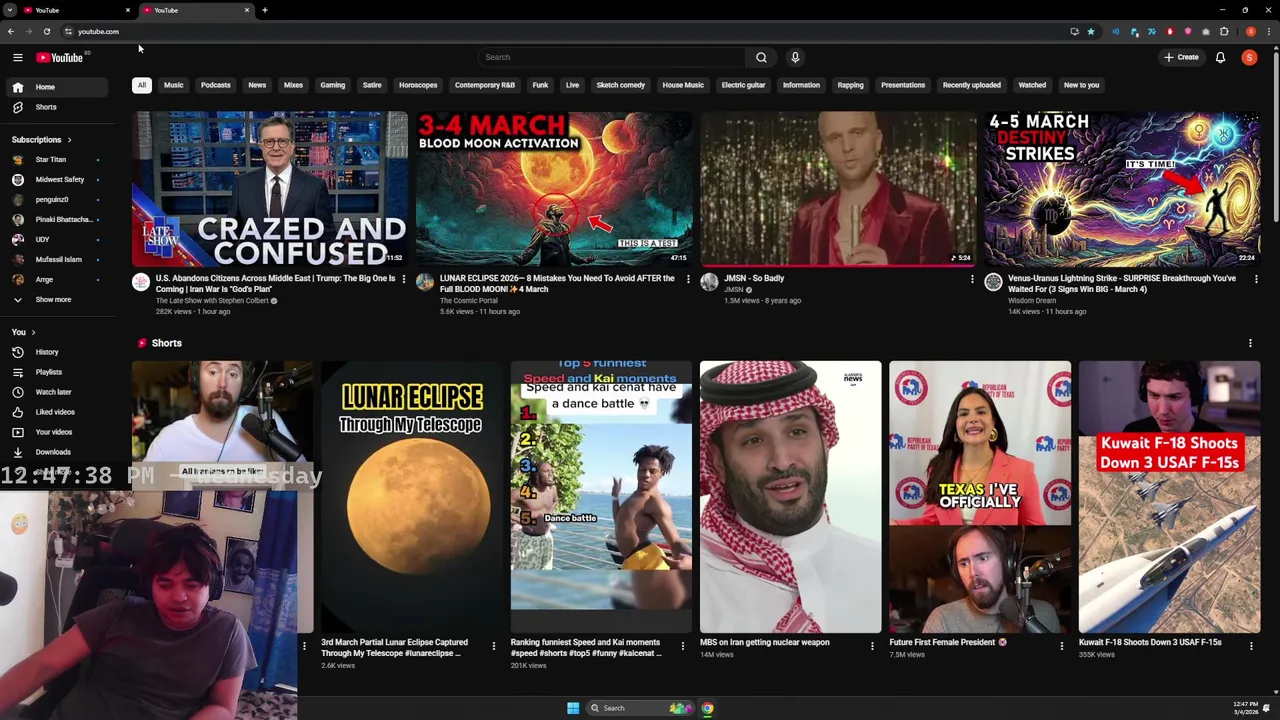The height and width of the screenshot is (720, 1280).
Task: Select the Electric guitar filter chip
Action: pyautogui.click(x=743, y=85)
